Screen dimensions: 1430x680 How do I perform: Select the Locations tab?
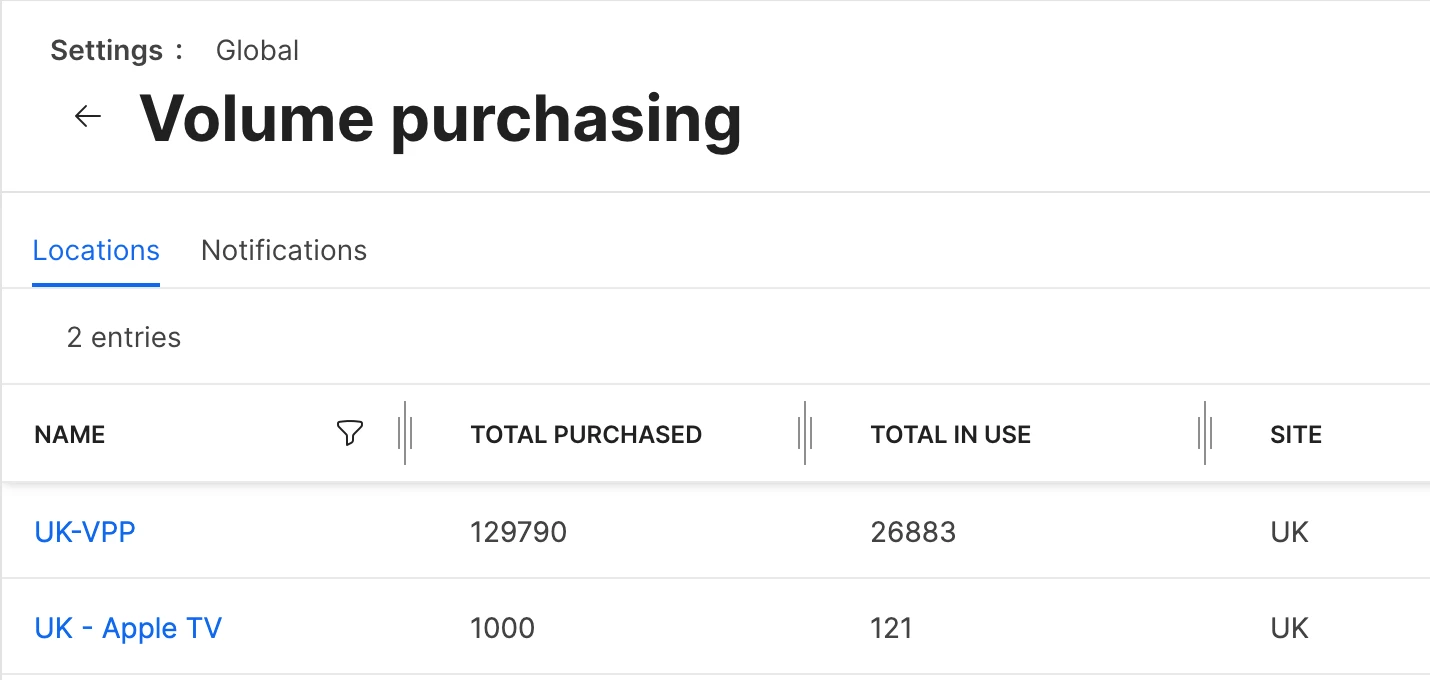96,250
